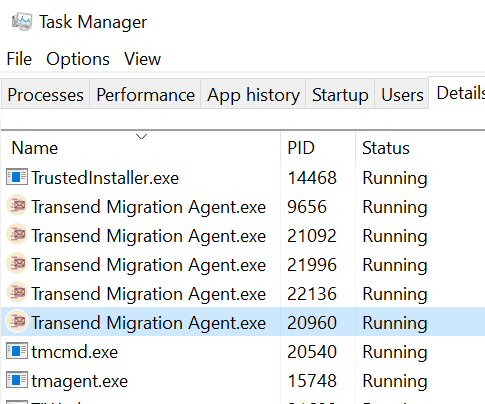Click icon of Transend Migration Agent PID 9656
This screenshot has height=404, width=485.
tap(17, 206)
